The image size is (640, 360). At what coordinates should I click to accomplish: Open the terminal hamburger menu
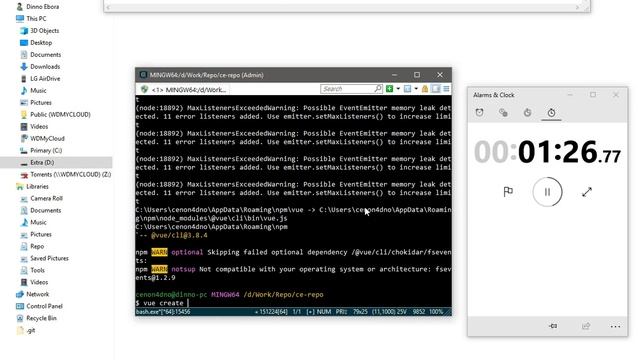point(447,89)
